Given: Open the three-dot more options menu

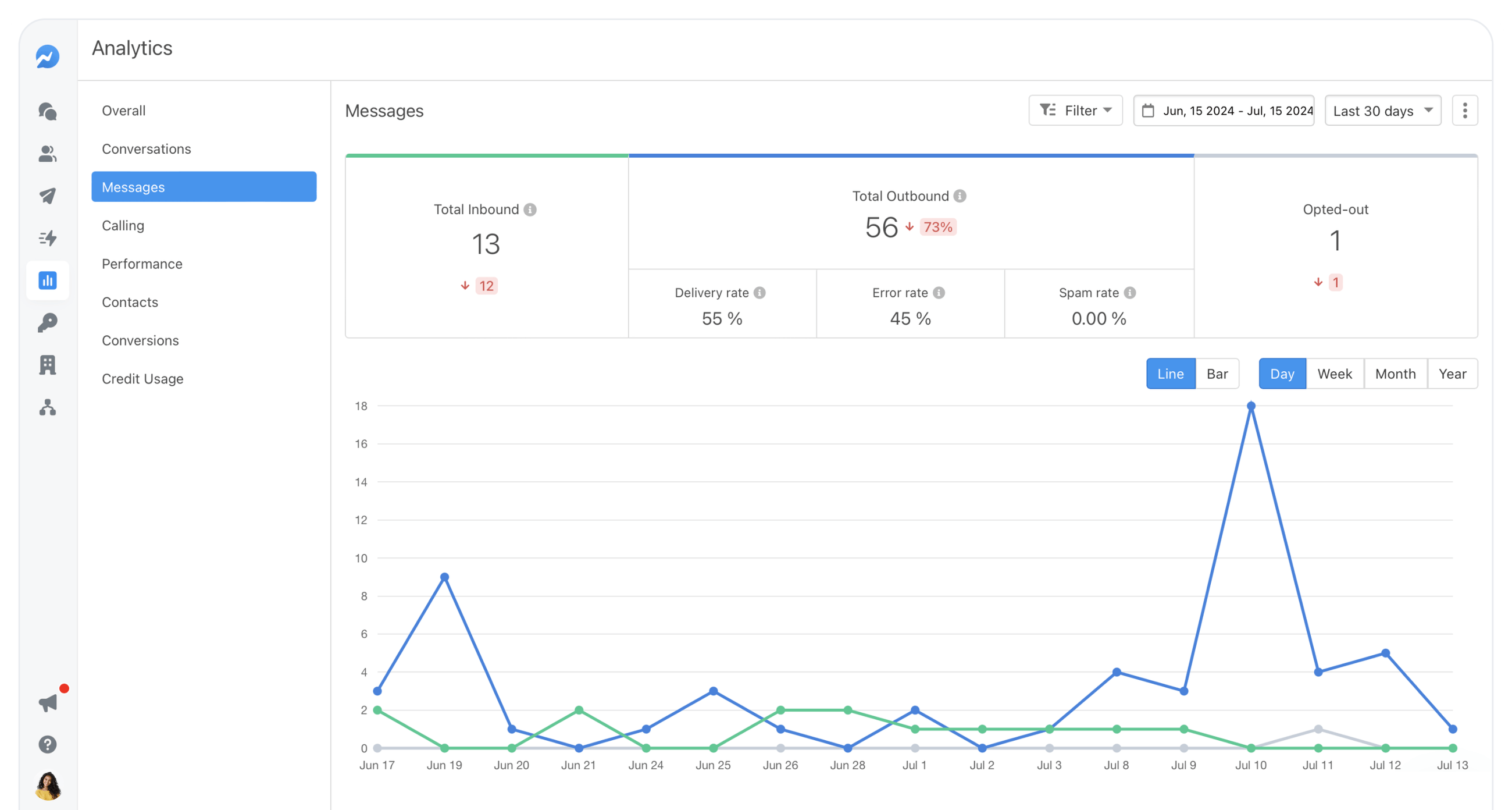Looking at the screenshot, I should [1464, 111].
